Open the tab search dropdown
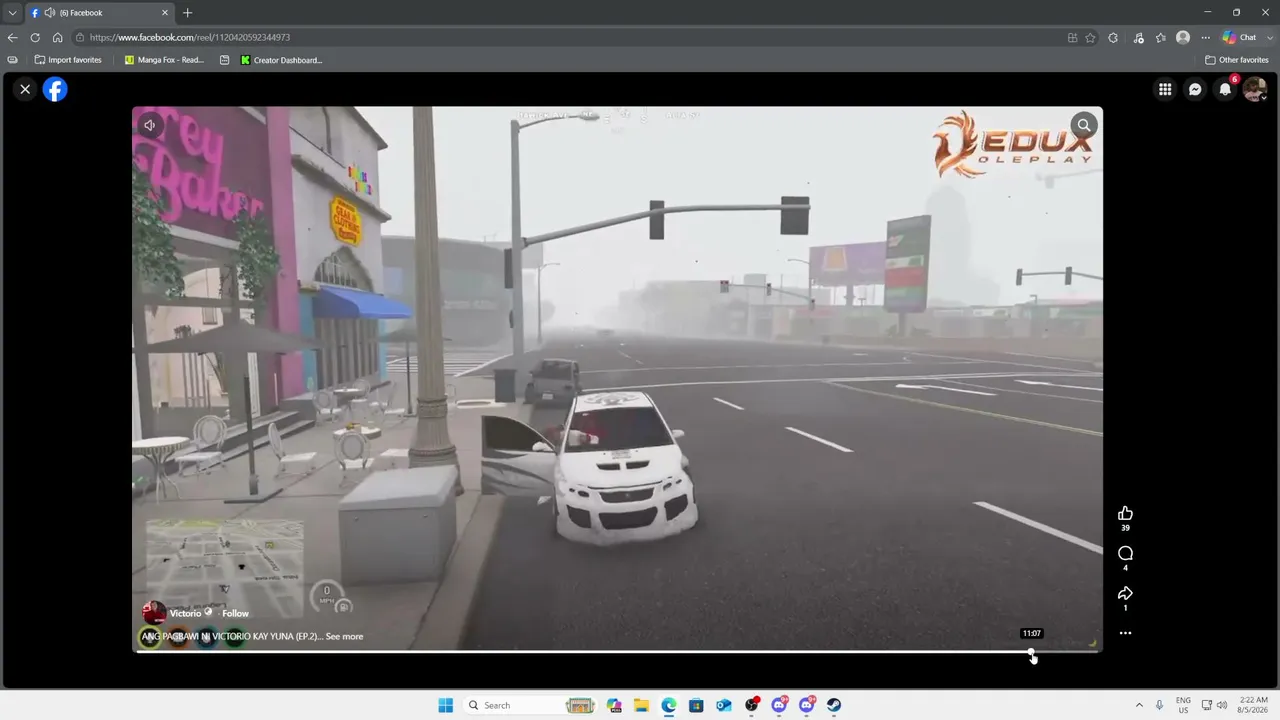This screenshot has width=1280, height=720. click(x=12, y=12)
